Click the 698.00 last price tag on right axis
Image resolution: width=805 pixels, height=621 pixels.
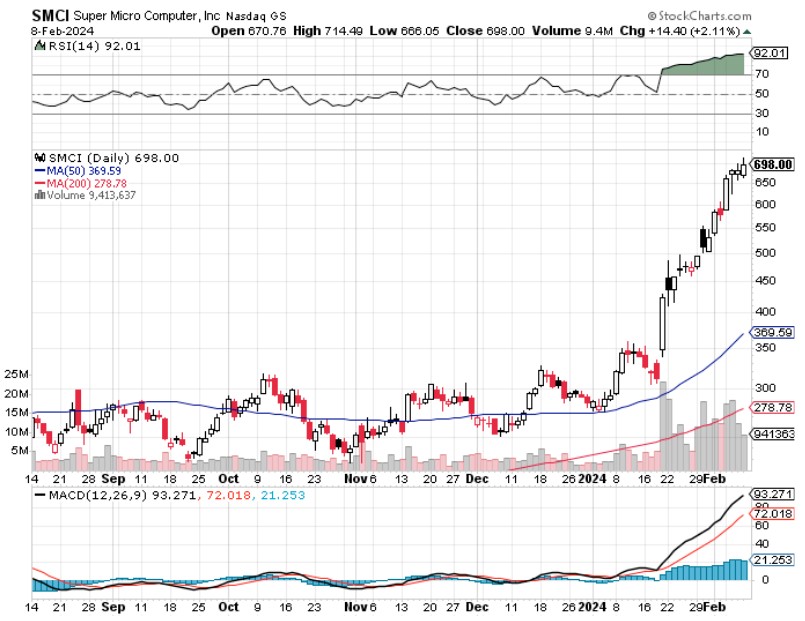pos(773,164)
